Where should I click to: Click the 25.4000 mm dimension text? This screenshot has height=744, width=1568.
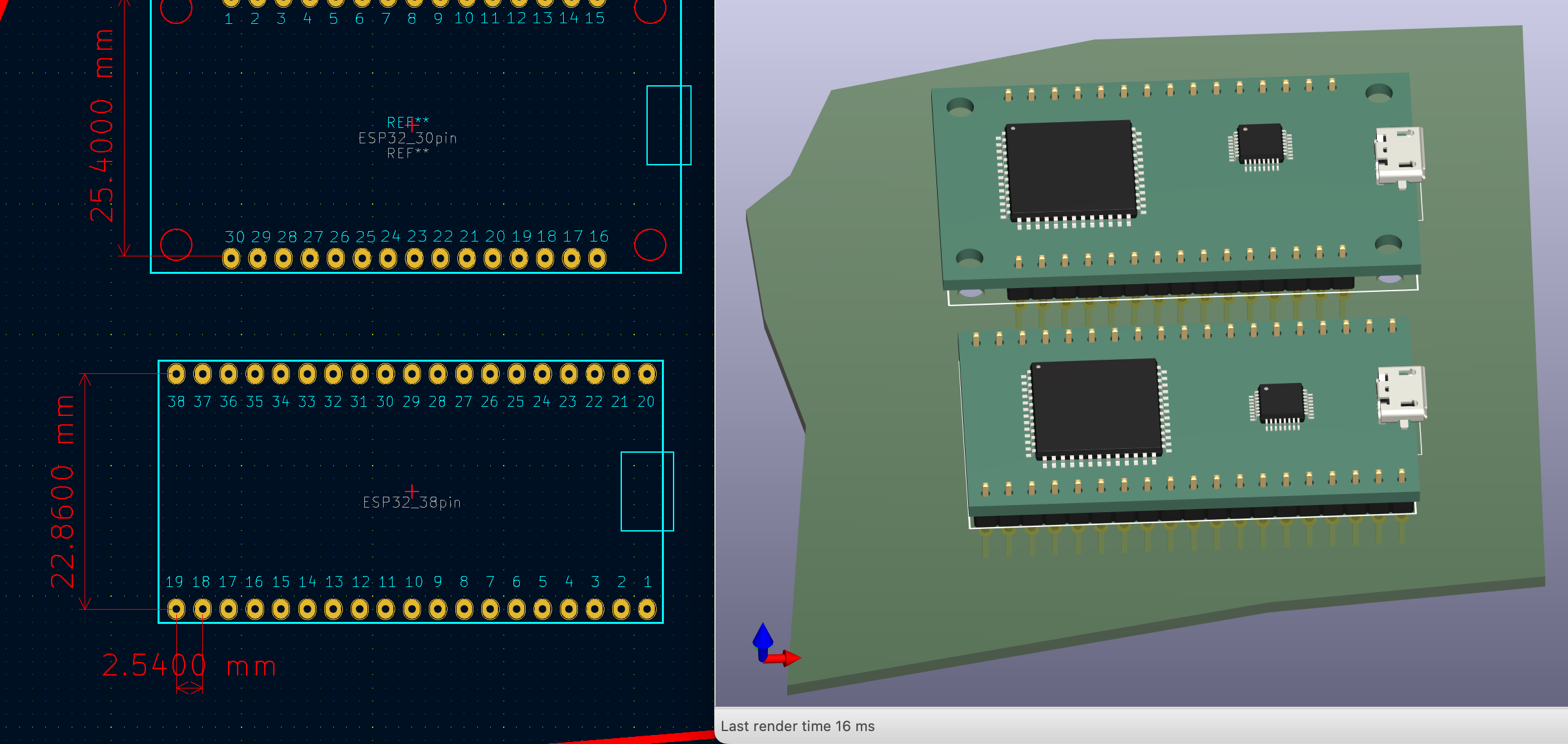[x=101, y=126]
